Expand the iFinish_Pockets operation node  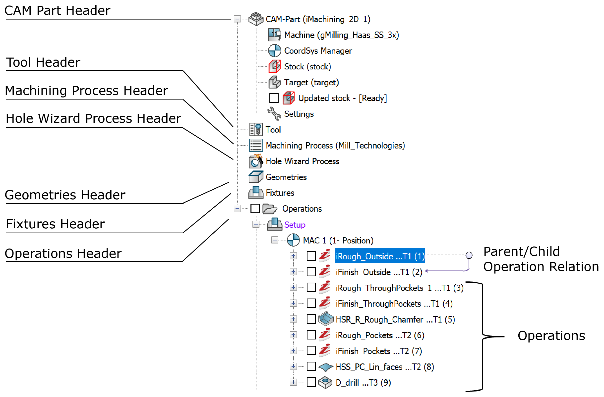pyautogui.click(x=294, y=350)
